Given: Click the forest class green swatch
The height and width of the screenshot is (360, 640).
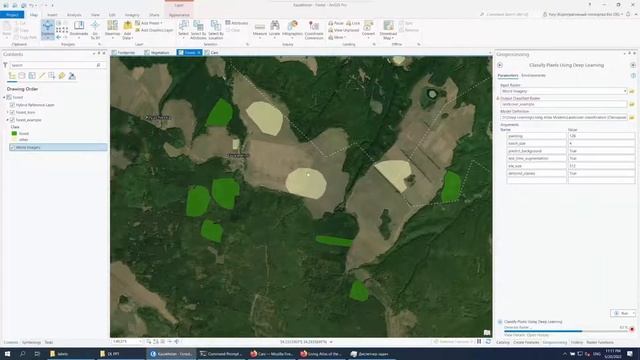Looking at the screenshot, I should point(14,133).
